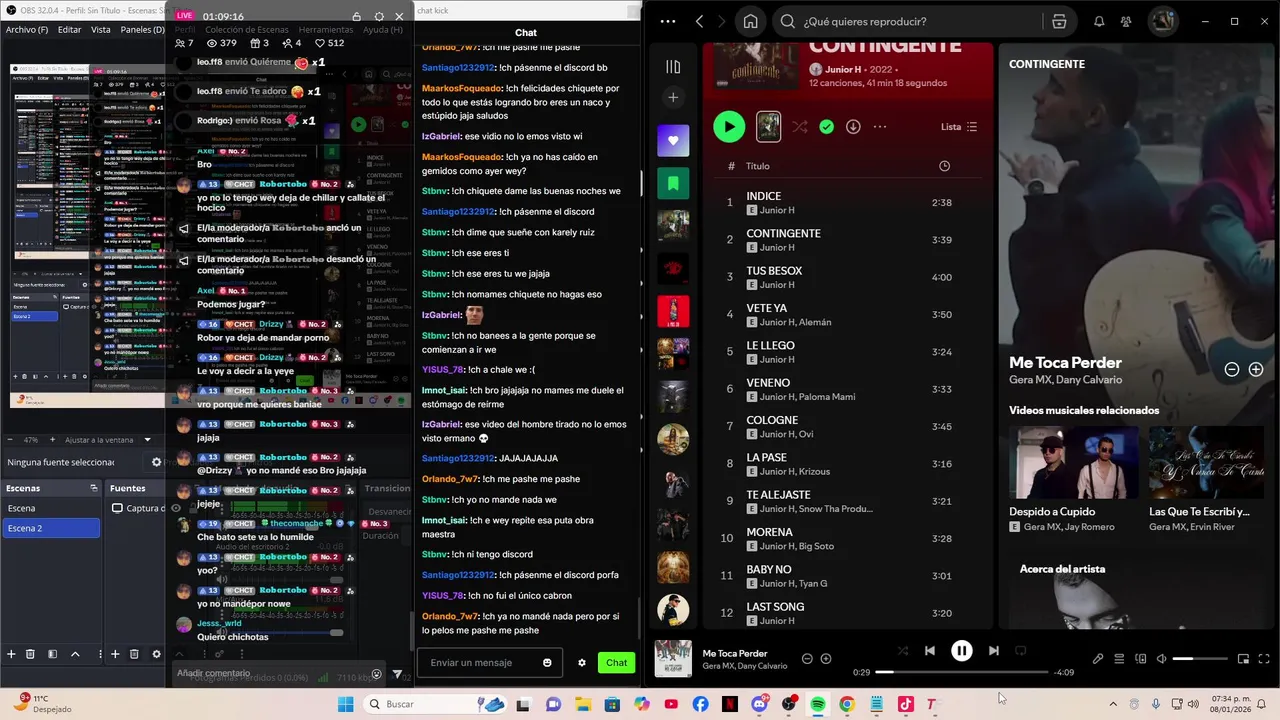Unlock the live chat overlay padlock
The image size is (1280, 720).
(x=357, y=17)
